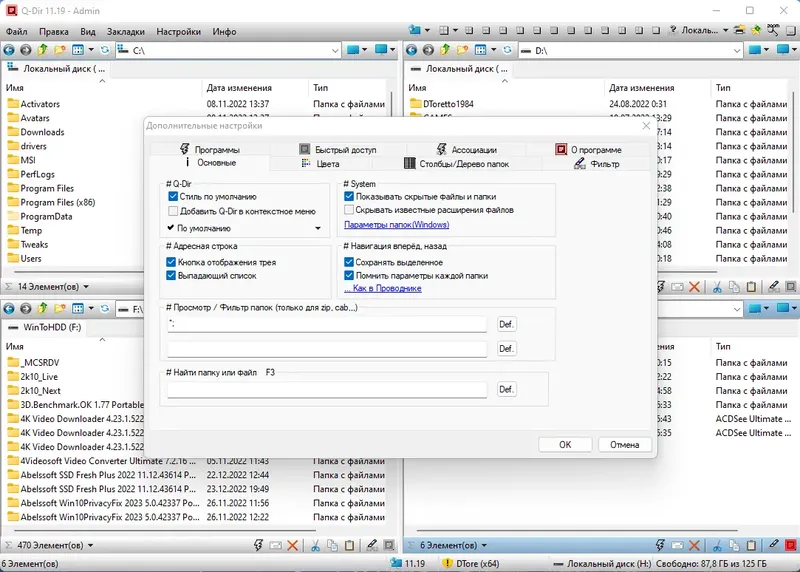
Task: Open 'Столбцы/Дерево папок' tab
Action: 457,164
